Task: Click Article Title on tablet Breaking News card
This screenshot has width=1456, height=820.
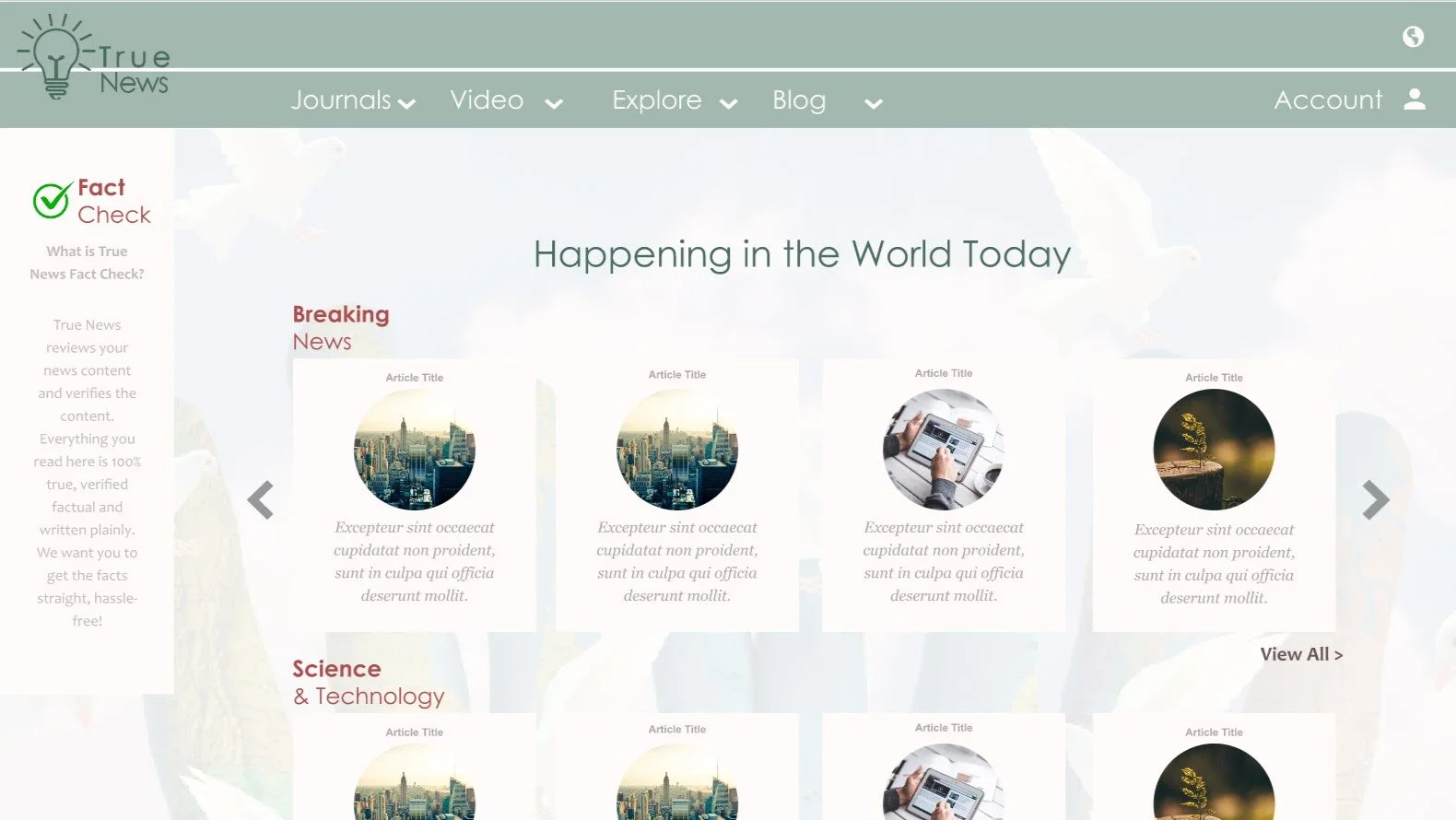Action: click(x=944, y=373)
